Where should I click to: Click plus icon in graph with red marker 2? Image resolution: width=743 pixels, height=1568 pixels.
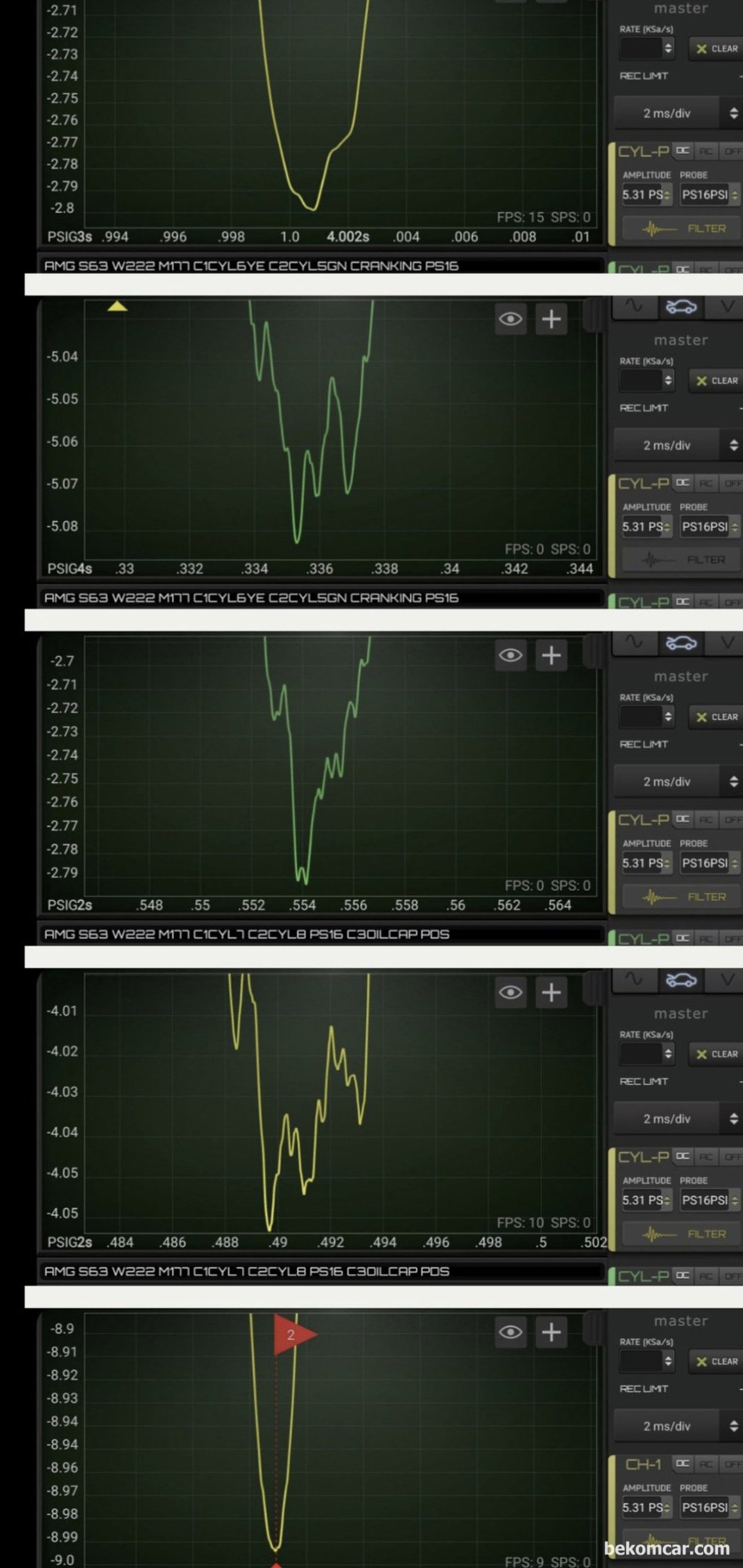[x=551, y=1332]
